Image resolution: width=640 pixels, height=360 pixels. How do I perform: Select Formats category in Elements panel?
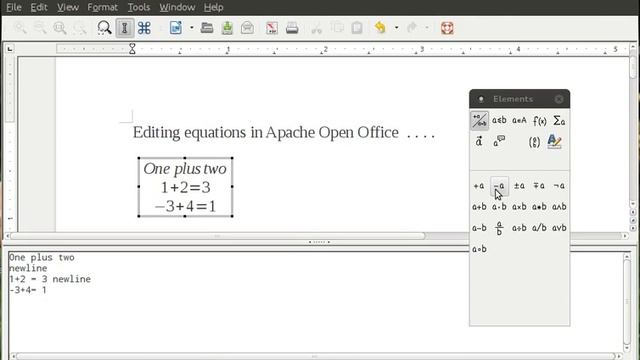554,142
